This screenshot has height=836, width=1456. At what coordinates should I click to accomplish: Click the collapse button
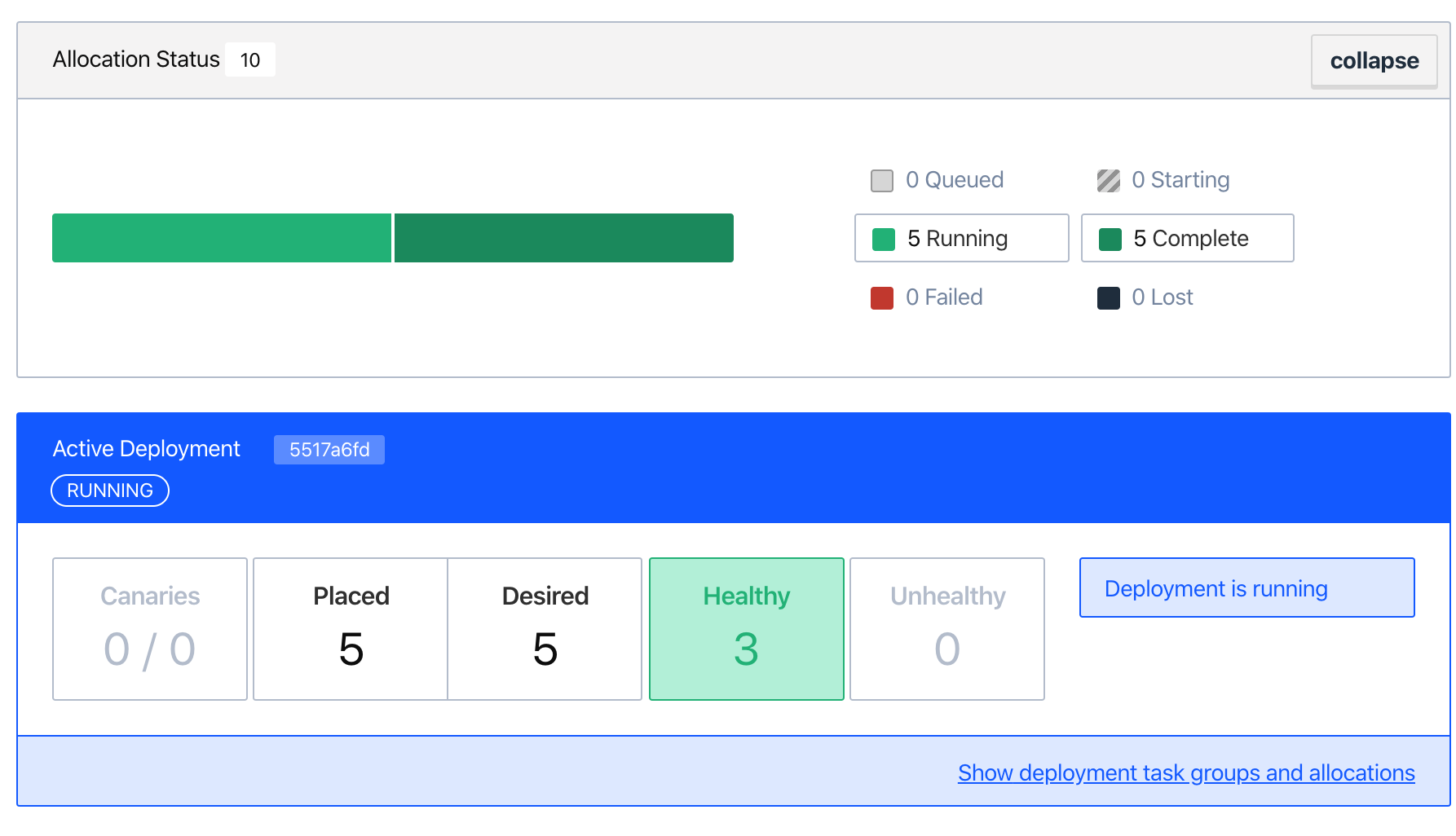tap(1374, 61)
